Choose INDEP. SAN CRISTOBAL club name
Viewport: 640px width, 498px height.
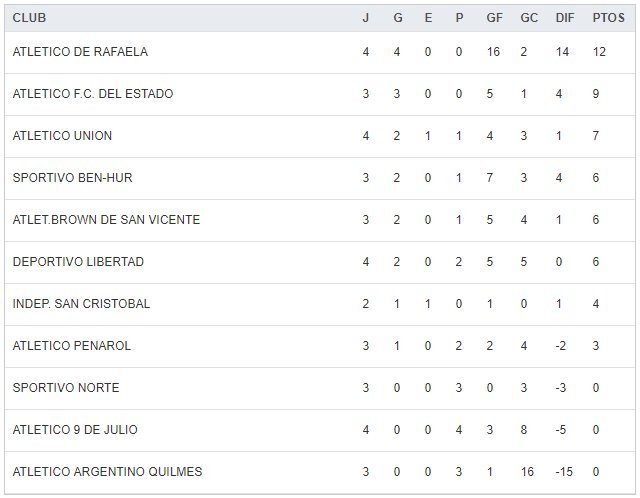pyautogui.click(x=81, y=304)
